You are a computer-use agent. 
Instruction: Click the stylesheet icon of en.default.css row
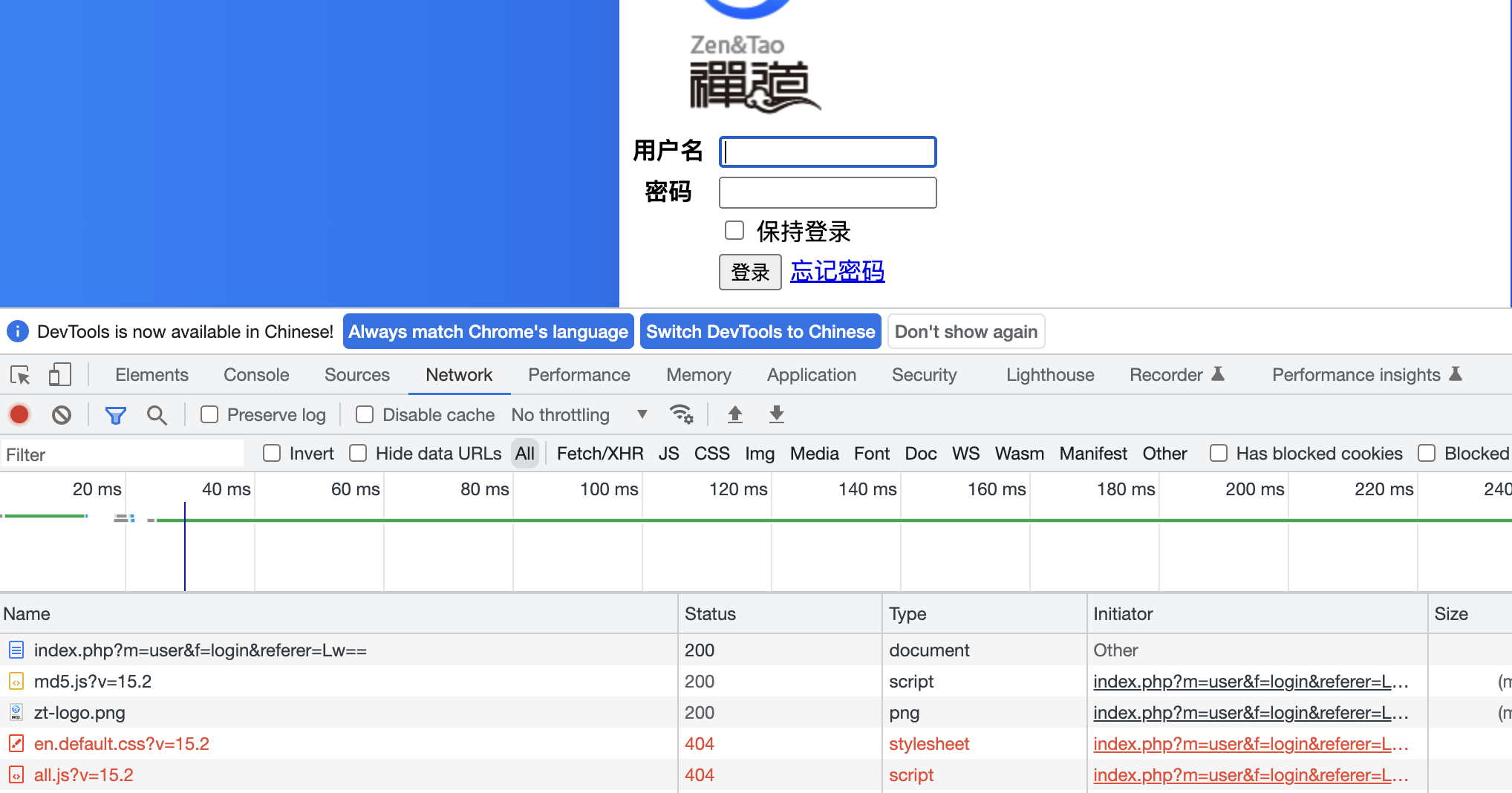coord(16,744)
